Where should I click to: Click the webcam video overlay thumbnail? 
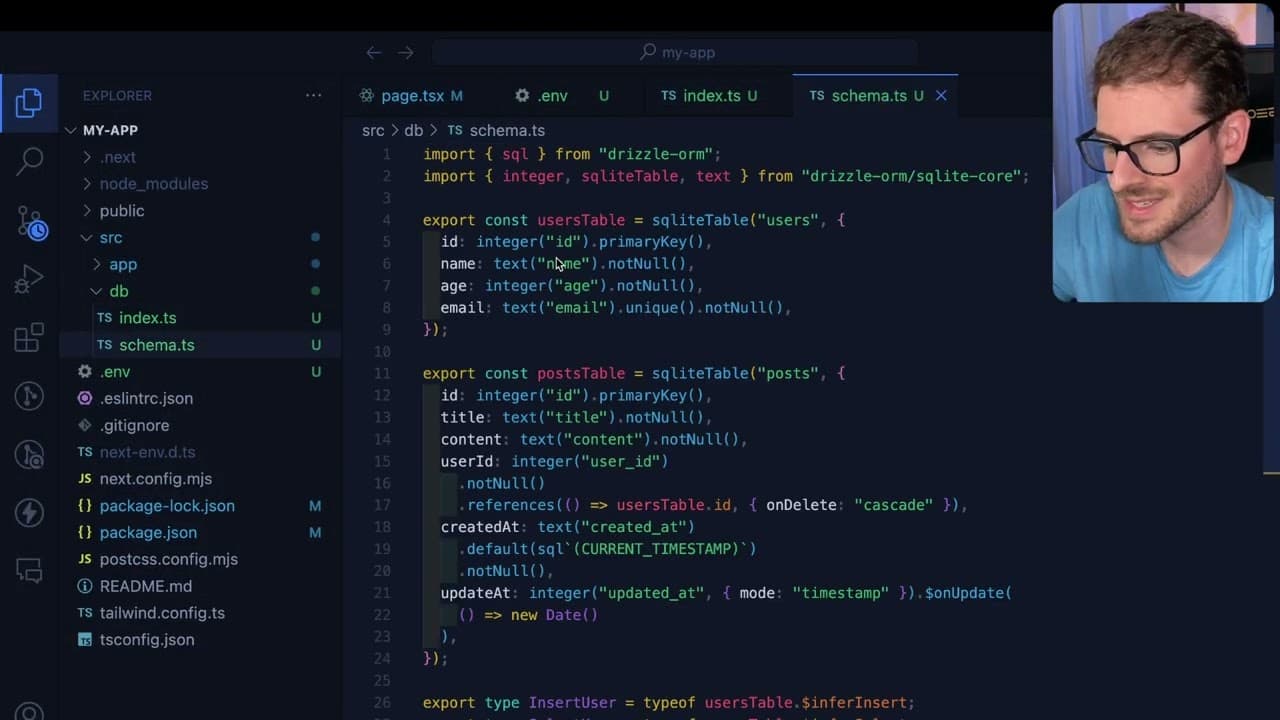(x=1163, y=152)
